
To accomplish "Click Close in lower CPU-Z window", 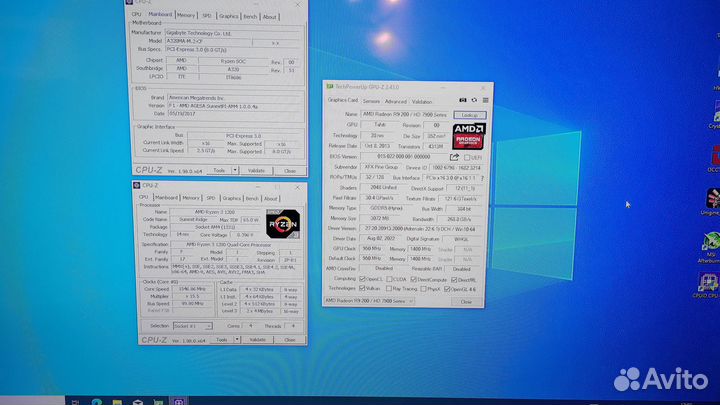I will tap(290, 340).
